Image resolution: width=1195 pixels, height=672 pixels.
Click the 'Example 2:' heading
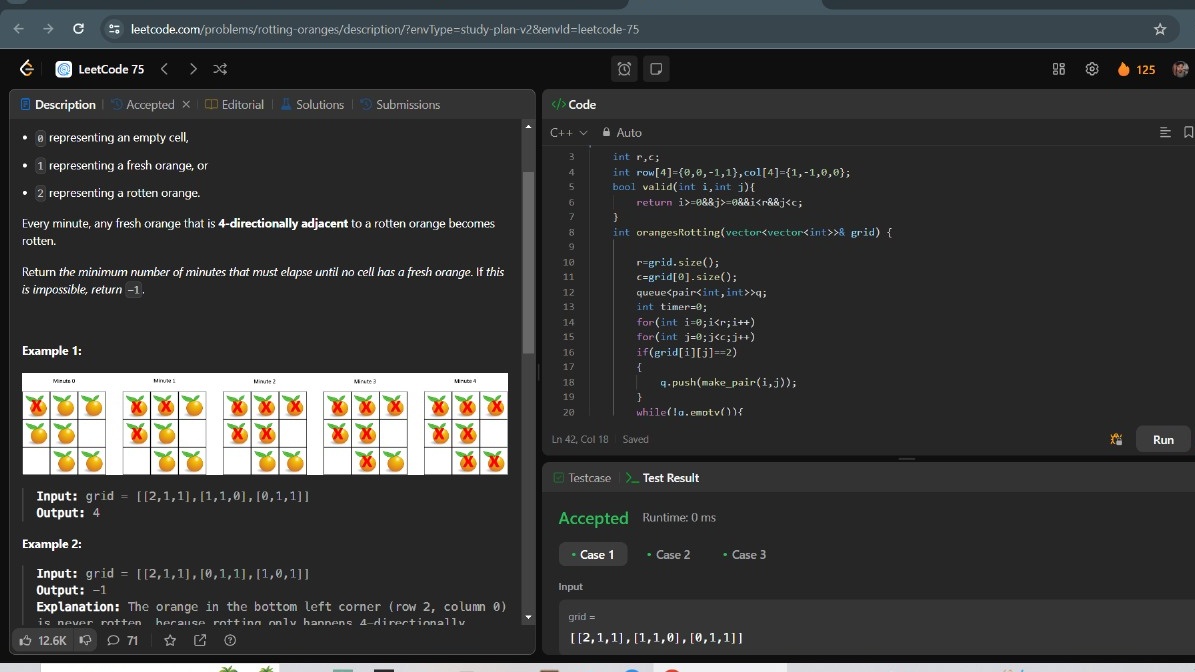point(52,544)
